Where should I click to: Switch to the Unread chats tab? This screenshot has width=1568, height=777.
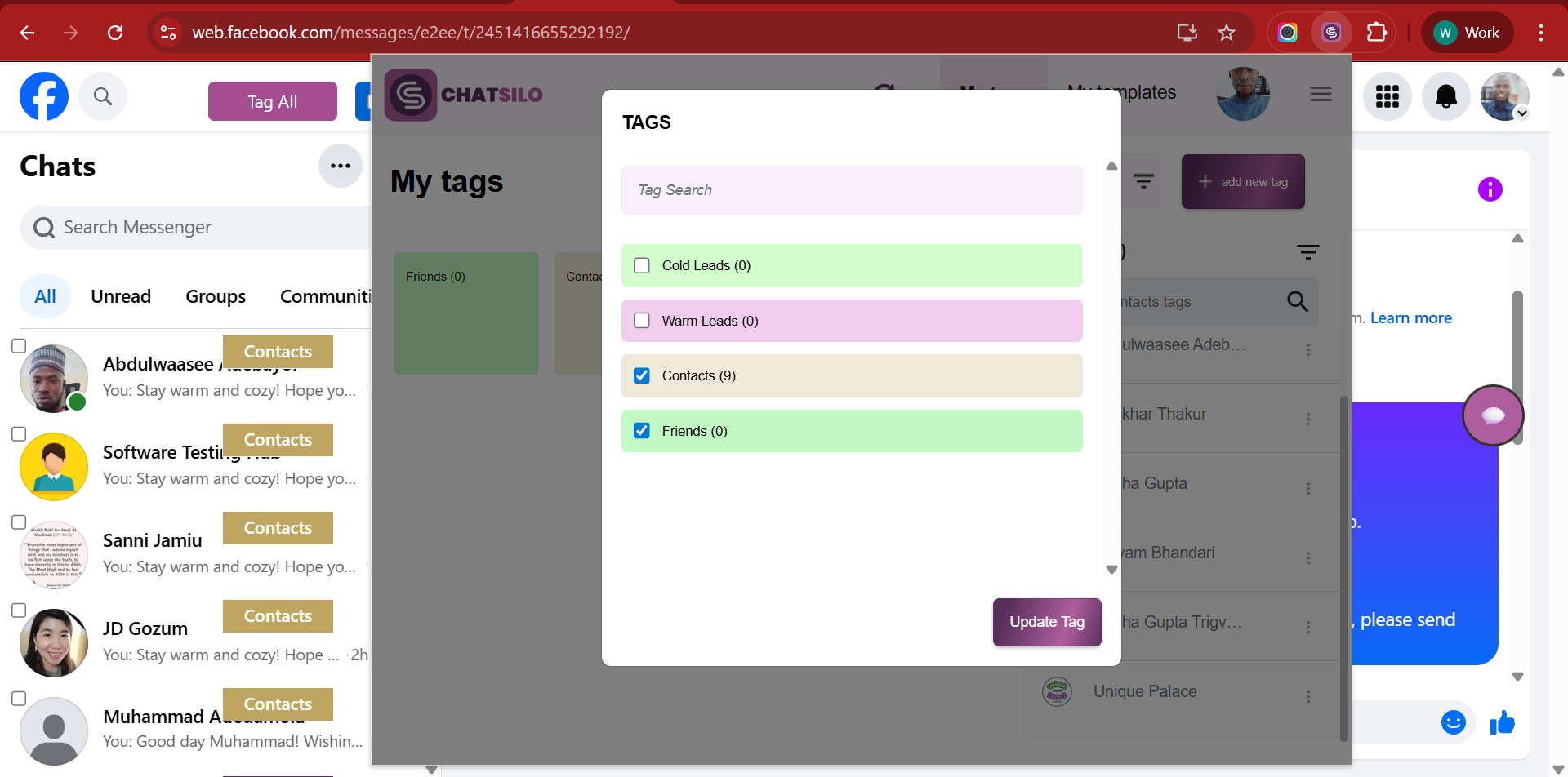121,296
